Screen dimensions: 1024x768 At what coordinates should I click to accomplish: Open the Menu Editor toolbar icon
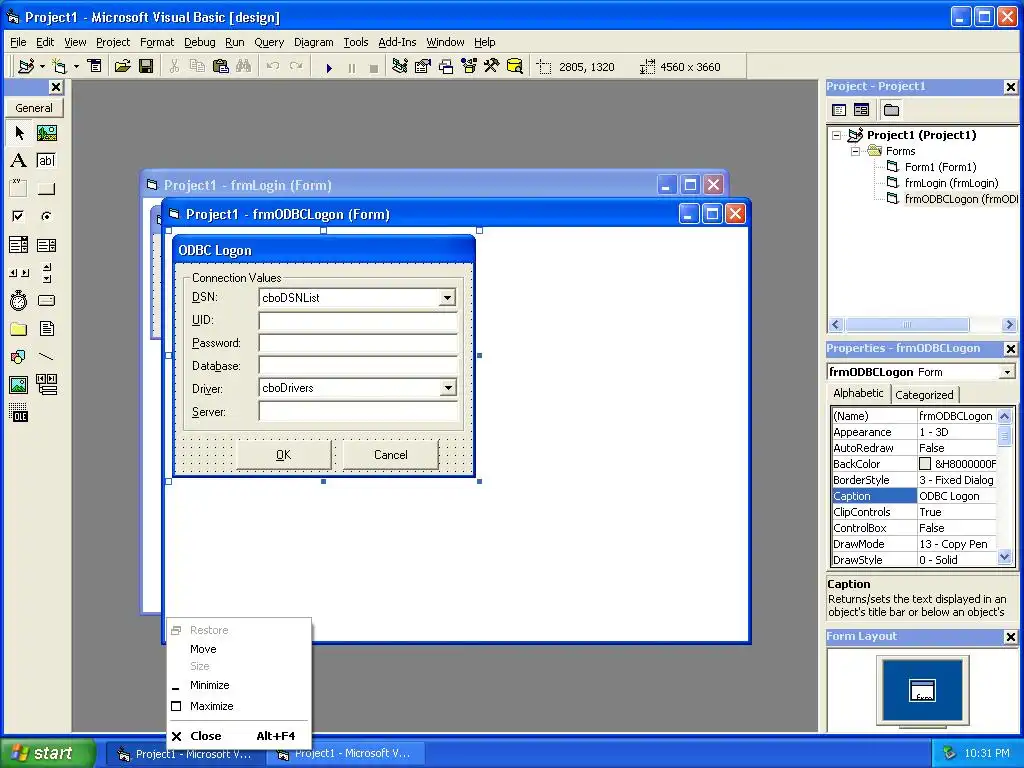[95, 66]
